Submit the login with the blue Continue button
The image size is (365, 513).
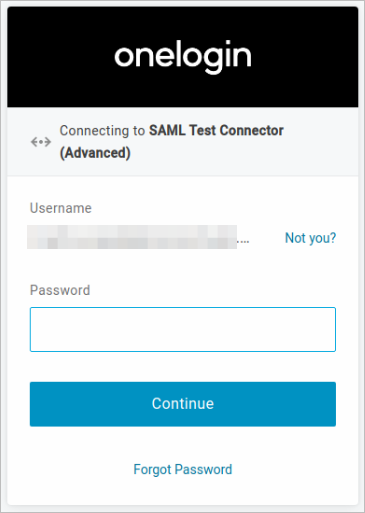(183, 404)
